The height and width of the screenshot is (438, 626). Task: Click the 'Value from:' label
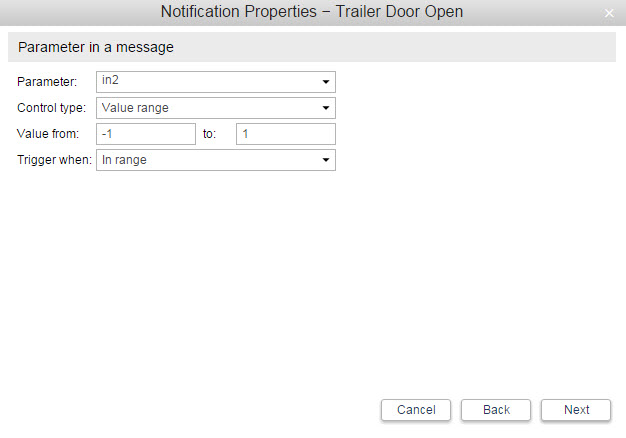pyautogui.click(x=48, y=134)
